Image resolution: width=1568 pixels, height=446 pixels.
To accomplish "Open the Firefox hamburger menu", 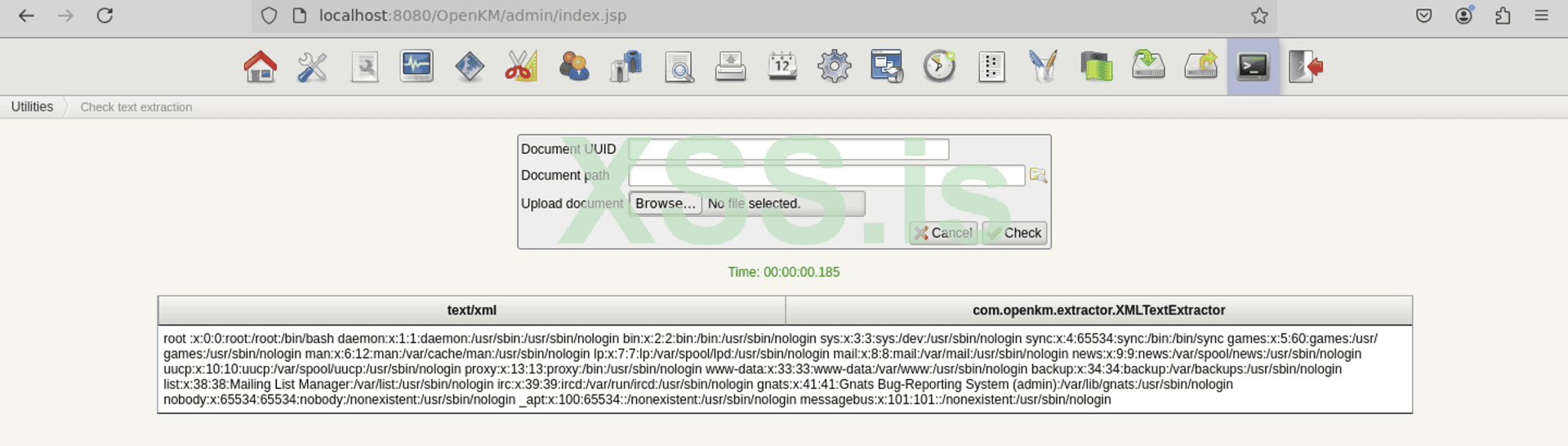I will (1541, 16).
